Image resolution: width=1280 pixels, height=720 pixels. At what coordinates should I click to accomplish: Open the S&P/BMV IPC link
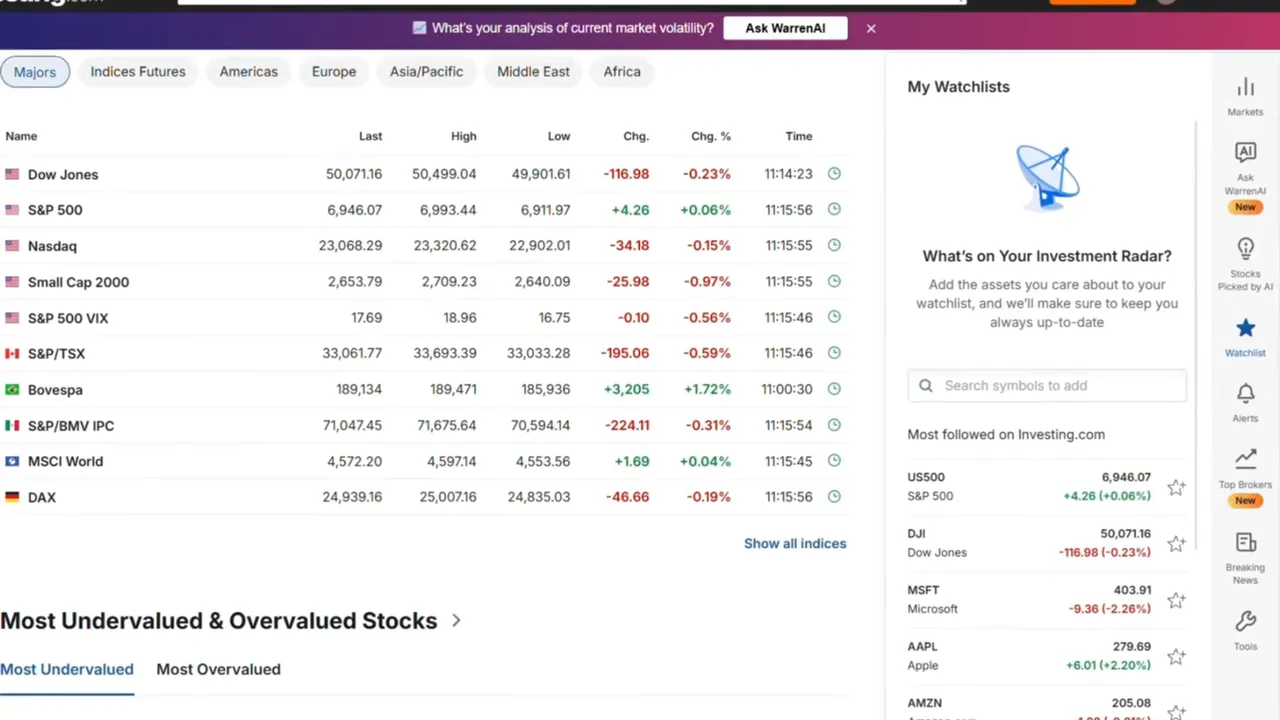(71, 426)
